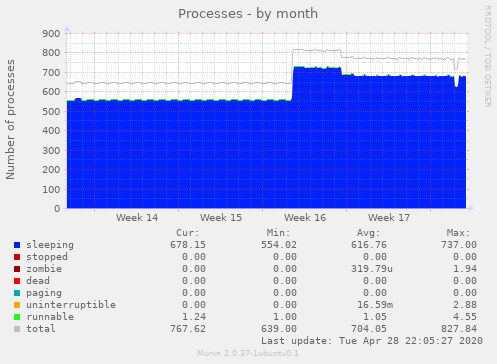
Task: Click the chart title 'Processes - by month'
Action: click(x=248, y=14)
